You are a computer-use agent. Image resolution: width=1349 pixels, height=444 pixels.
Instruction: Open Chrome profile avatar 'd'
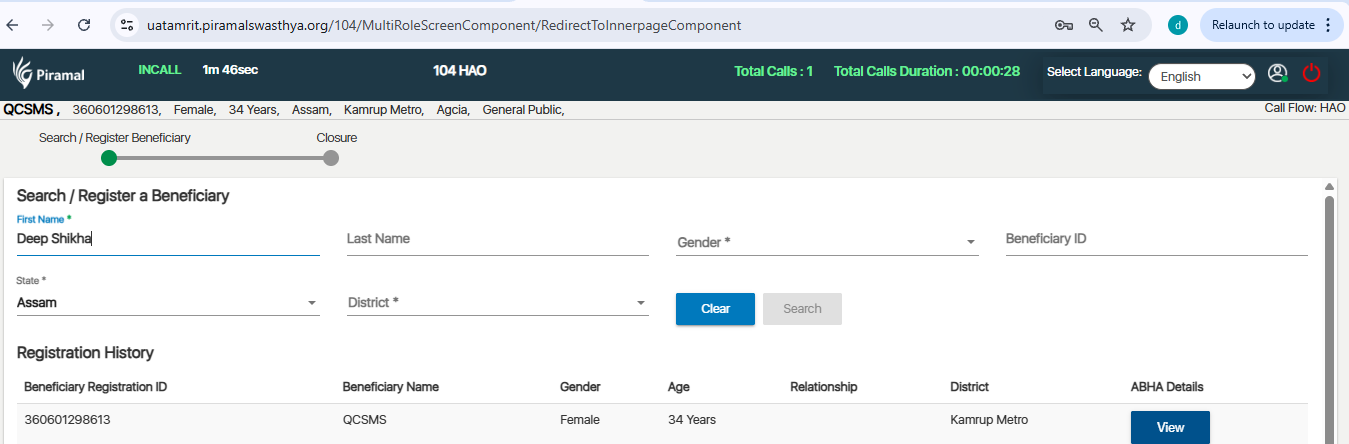1178,25
